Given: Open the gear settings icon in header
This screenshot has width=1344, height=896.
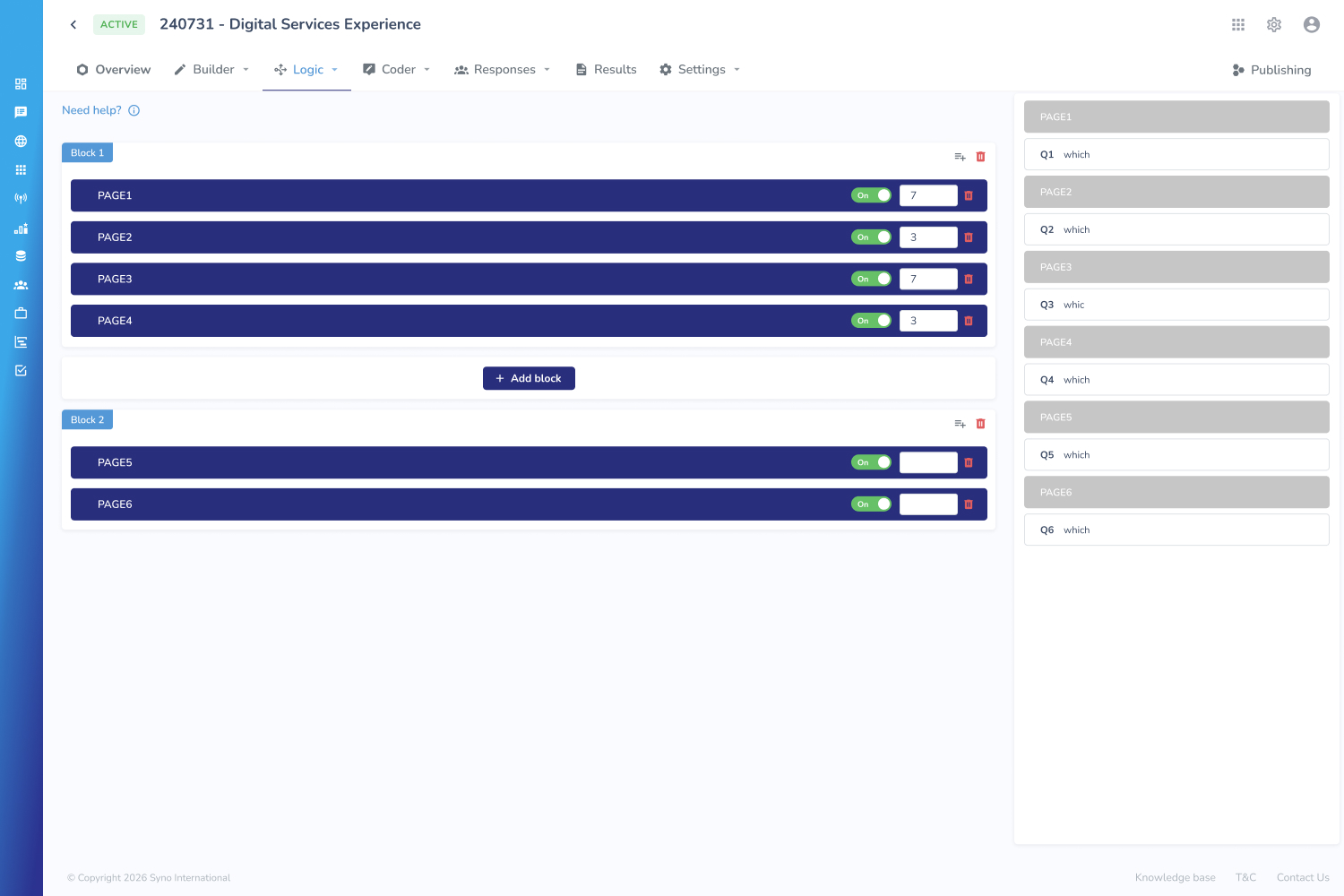Looking at the screenshot, I should click(1274, 25).
